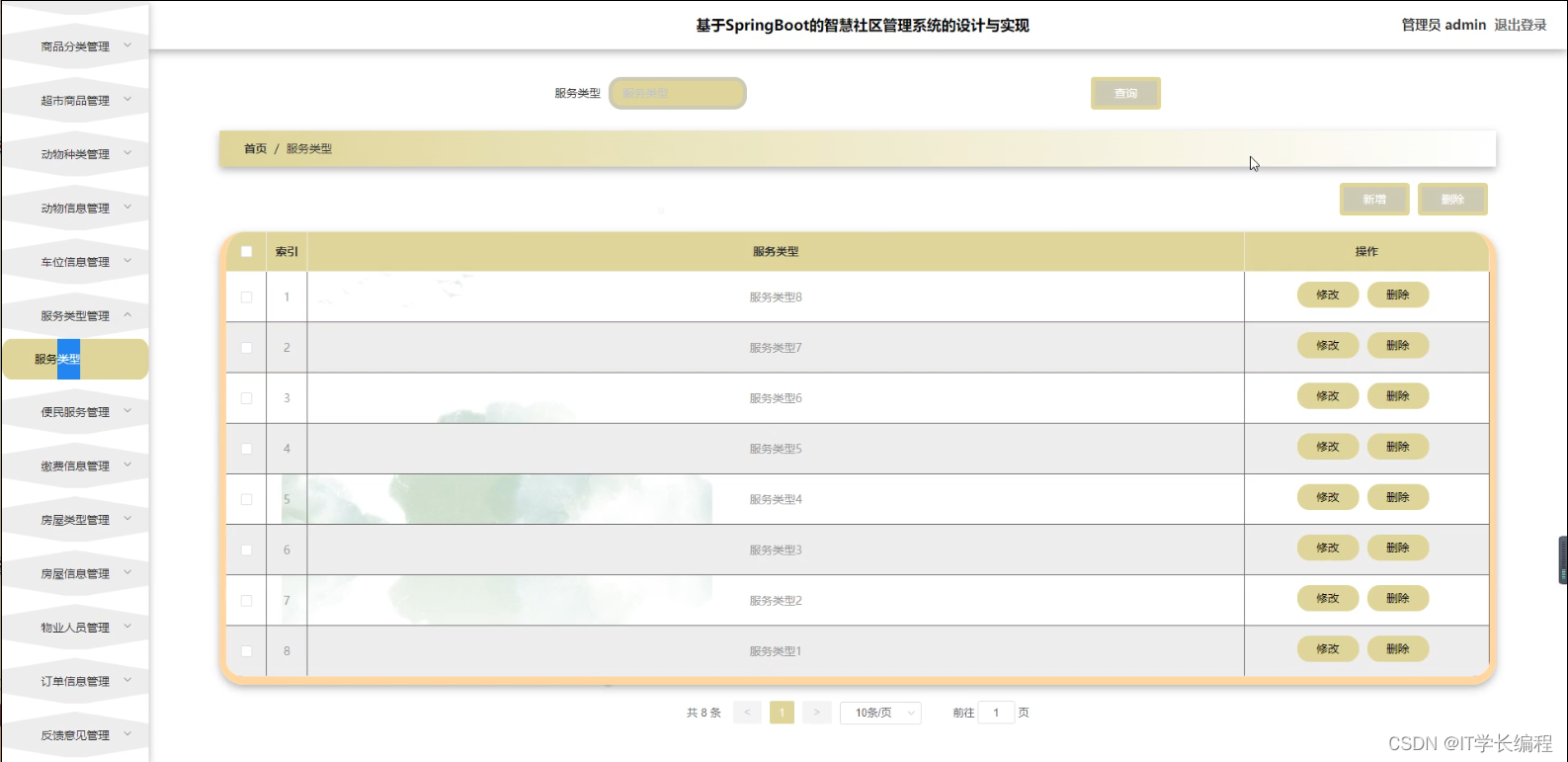
Task: Expand 车位信息管理 sidebar menu
Action: click(75, 262)
